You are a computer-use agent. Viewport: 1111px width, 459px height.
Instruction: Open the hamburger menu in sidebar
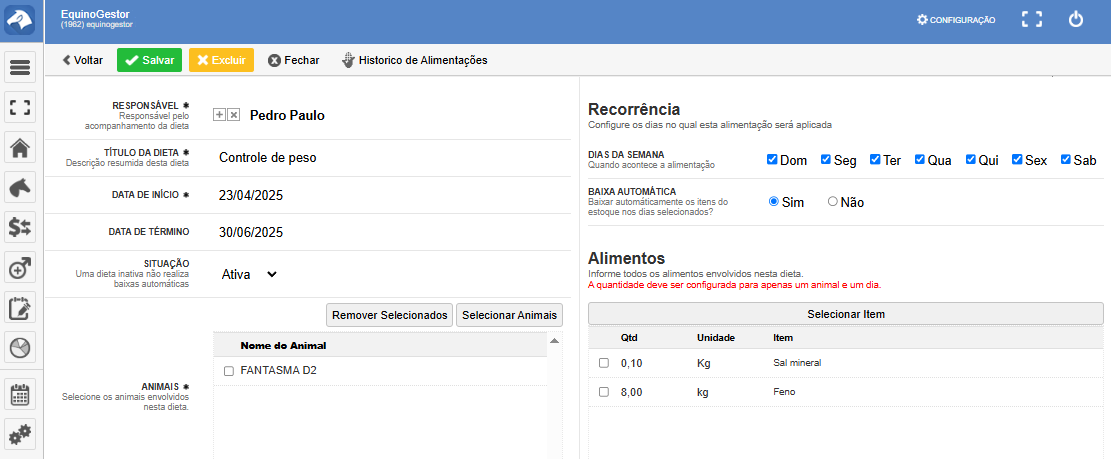click(x=21, y=68)
